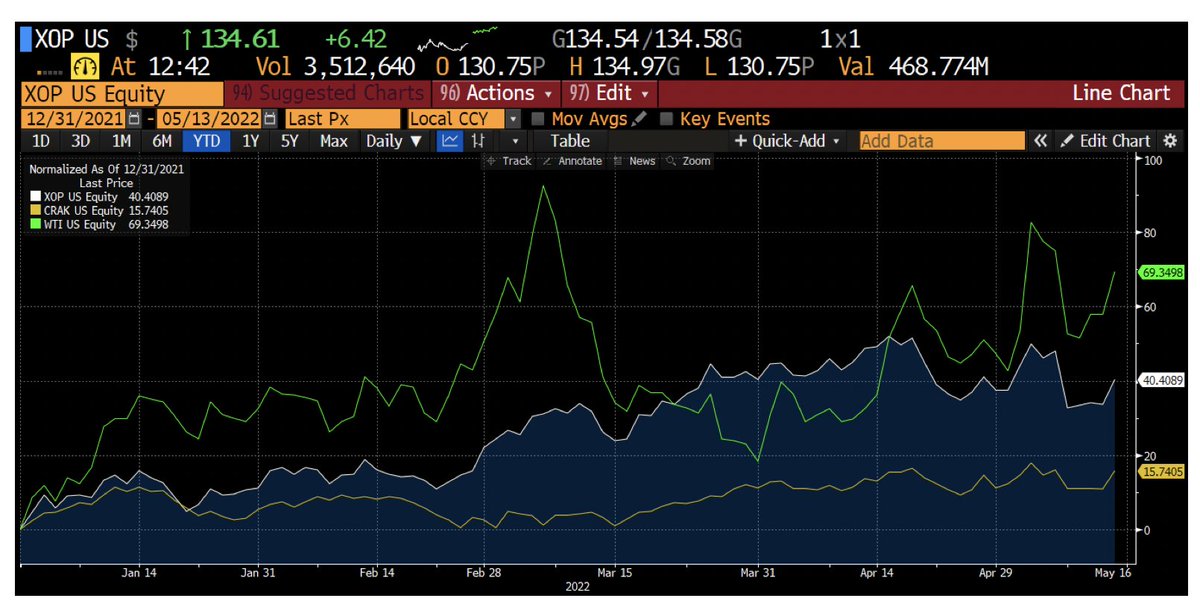The width and height of the screenshot is (1200, 607).
Task: Select the Last Px field selector
Action: point(342,119)
